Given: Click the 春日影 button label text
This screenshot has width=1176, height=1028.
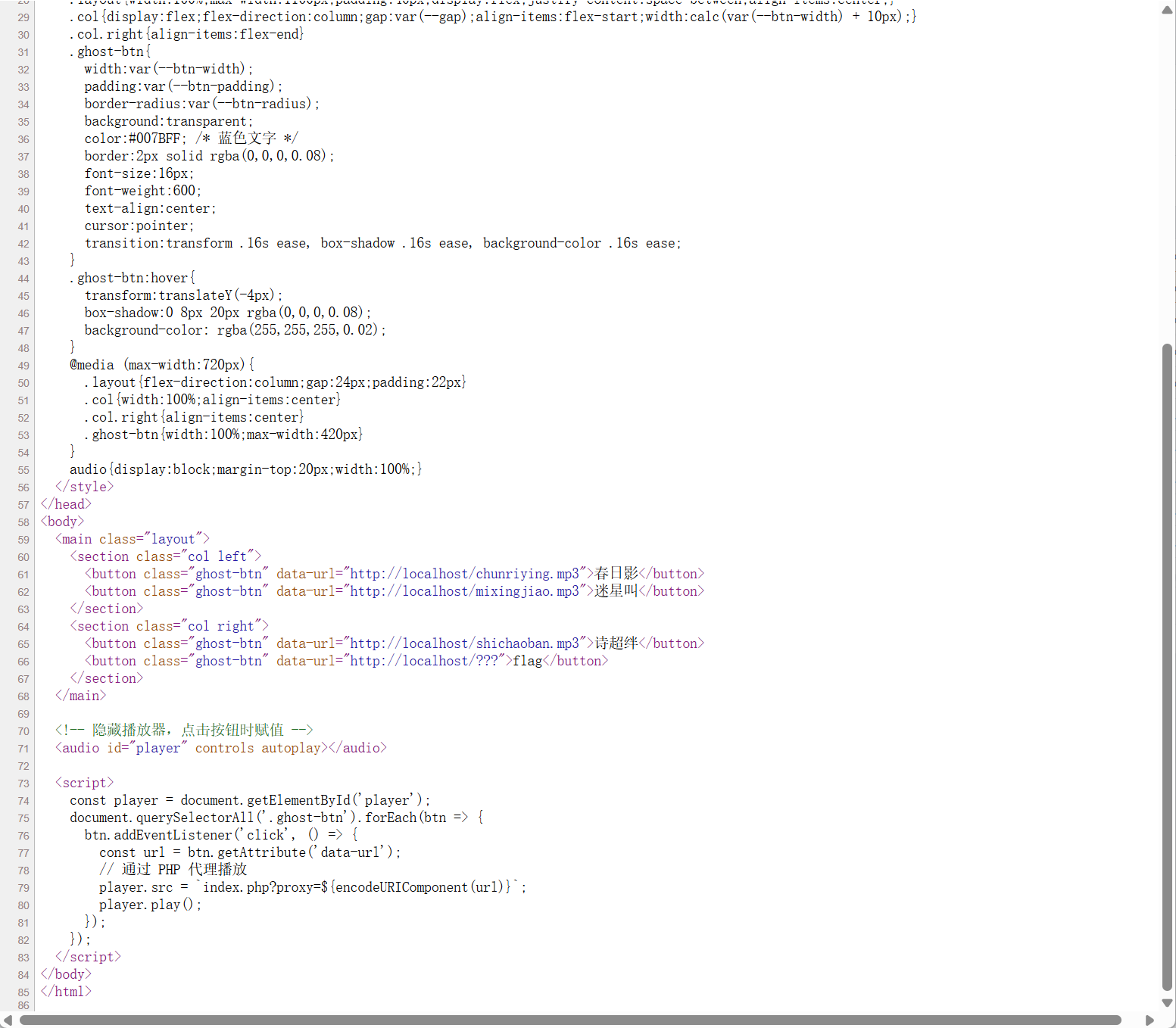Looking at the screenshot, I should [617, 573].
